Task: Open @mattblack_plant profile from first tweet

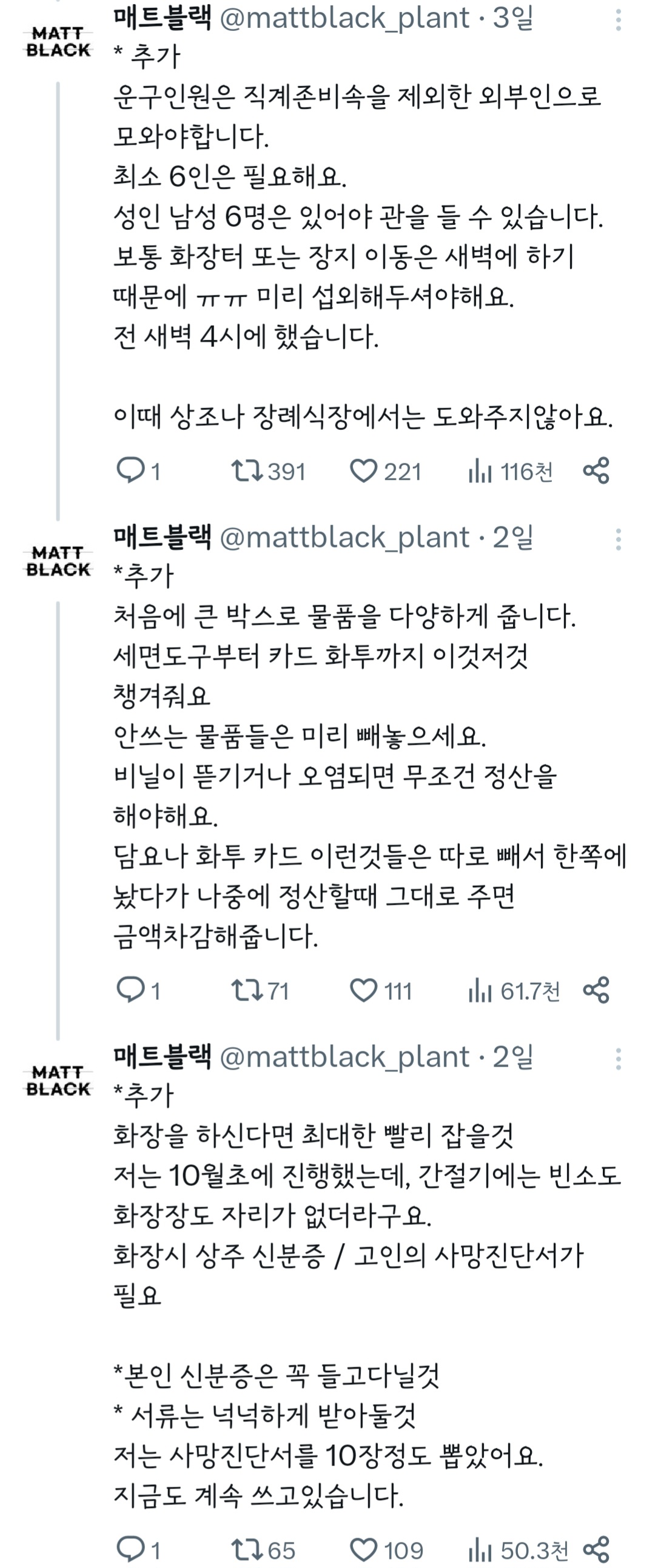Action: tap(344, 18)
